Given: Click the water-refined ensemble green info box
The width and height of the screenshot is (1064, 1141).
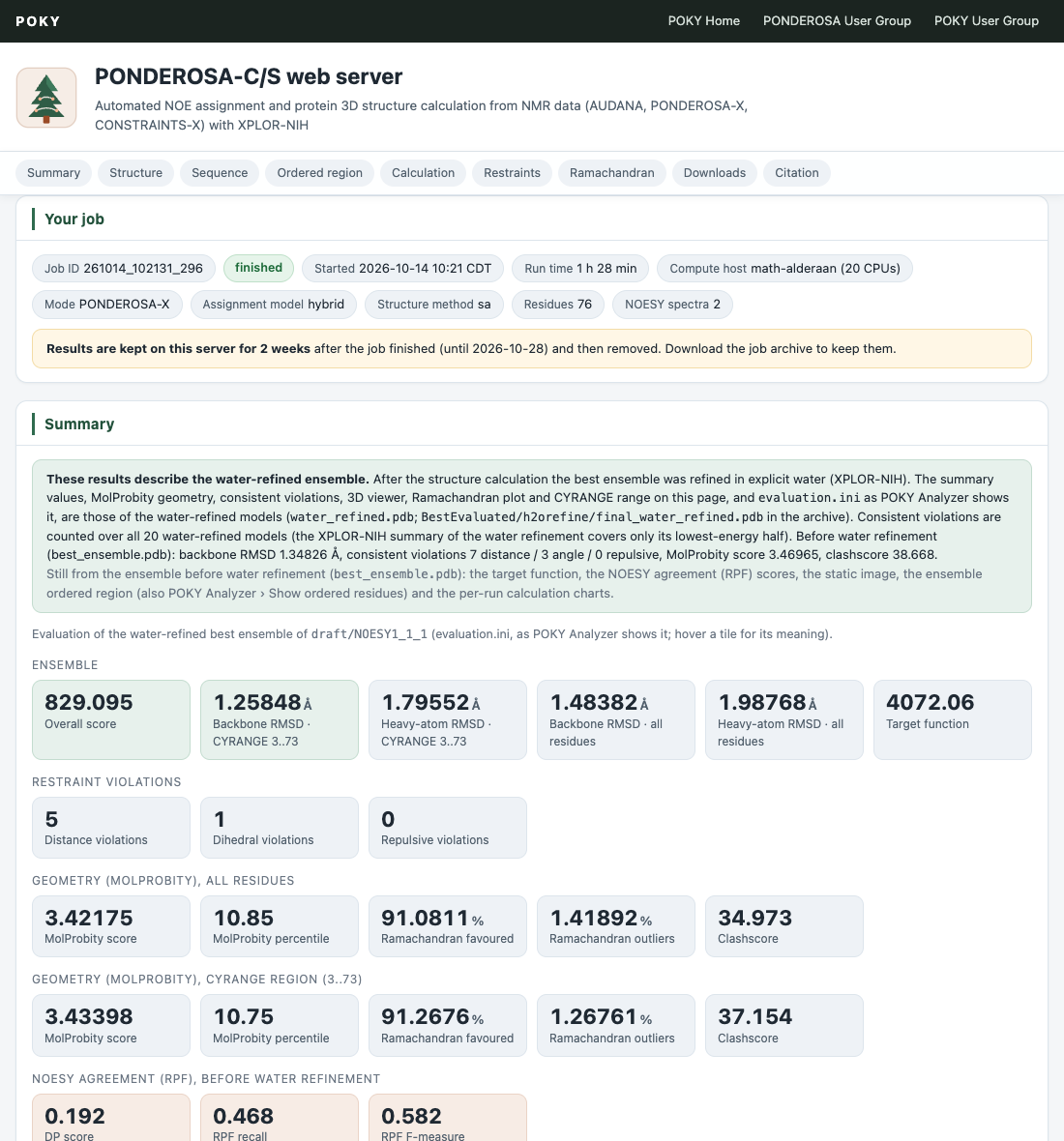Looking at the screenshot, I should [532, 537].
